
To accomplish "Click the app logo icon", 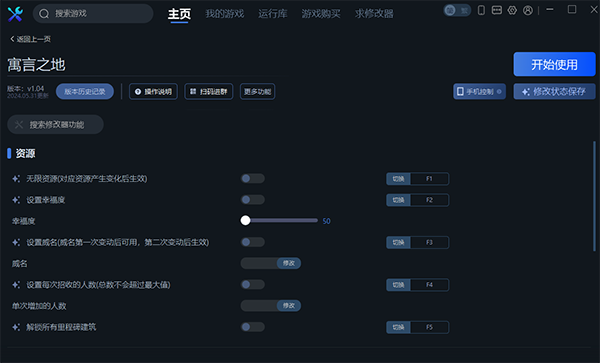I will click(15, 14).
